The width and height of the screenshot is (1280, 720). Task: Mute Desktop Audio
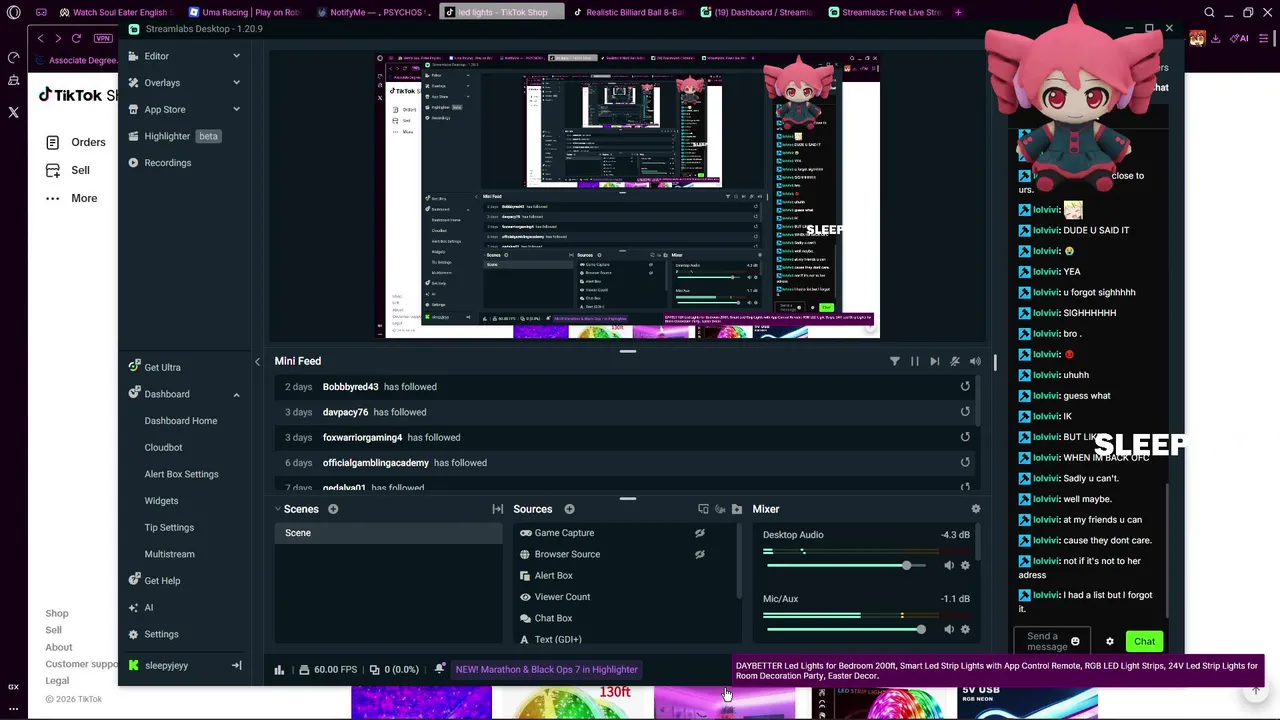[948, 566]
